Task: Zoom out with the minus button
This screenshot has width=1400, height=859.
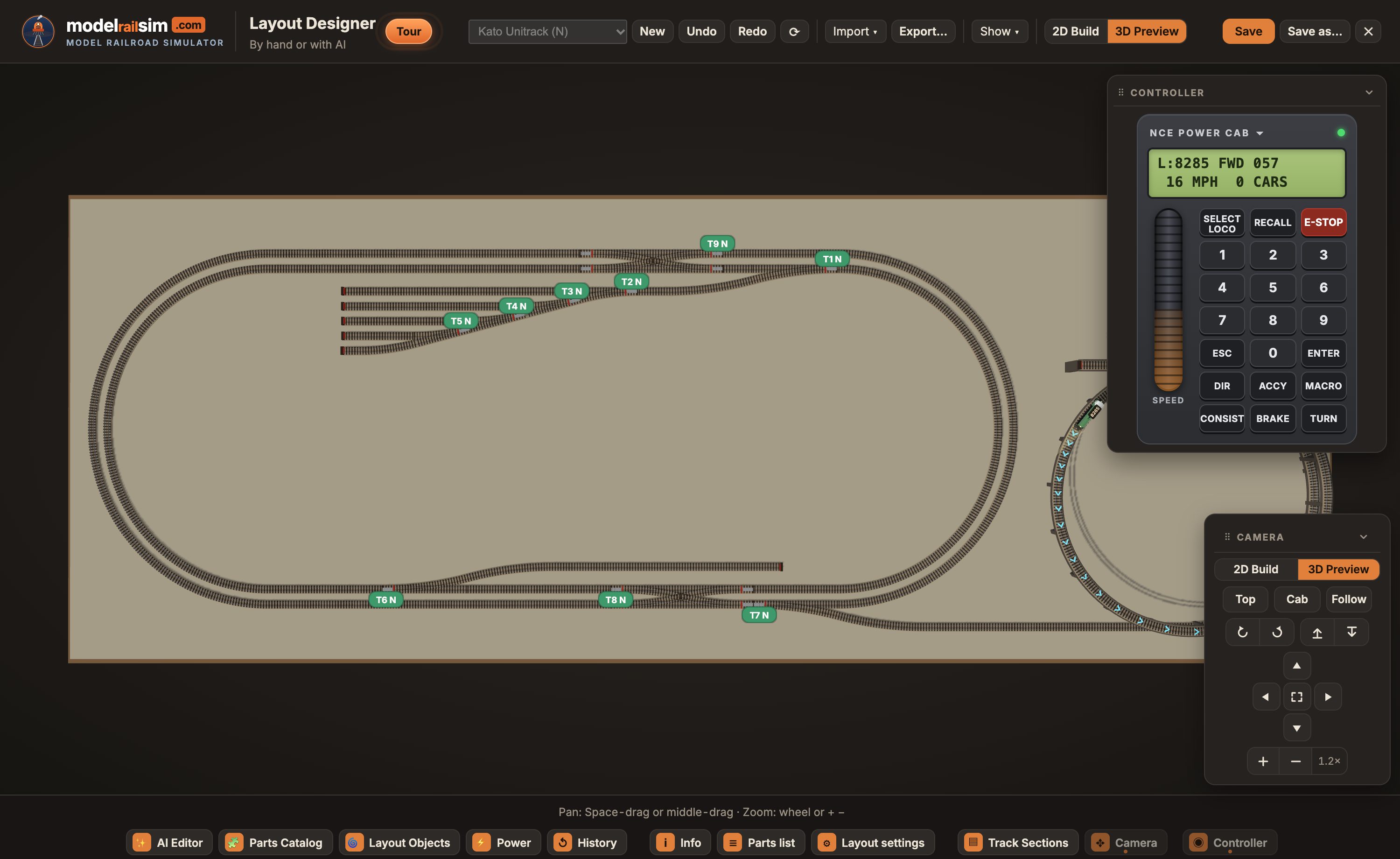Action: (x=1295, y=761)
